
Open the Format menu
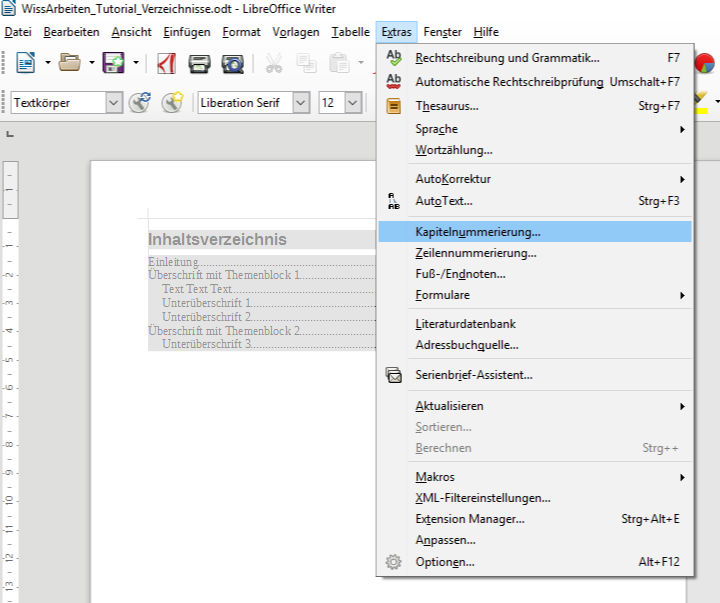pyautogui.click(x=241, y=32)
